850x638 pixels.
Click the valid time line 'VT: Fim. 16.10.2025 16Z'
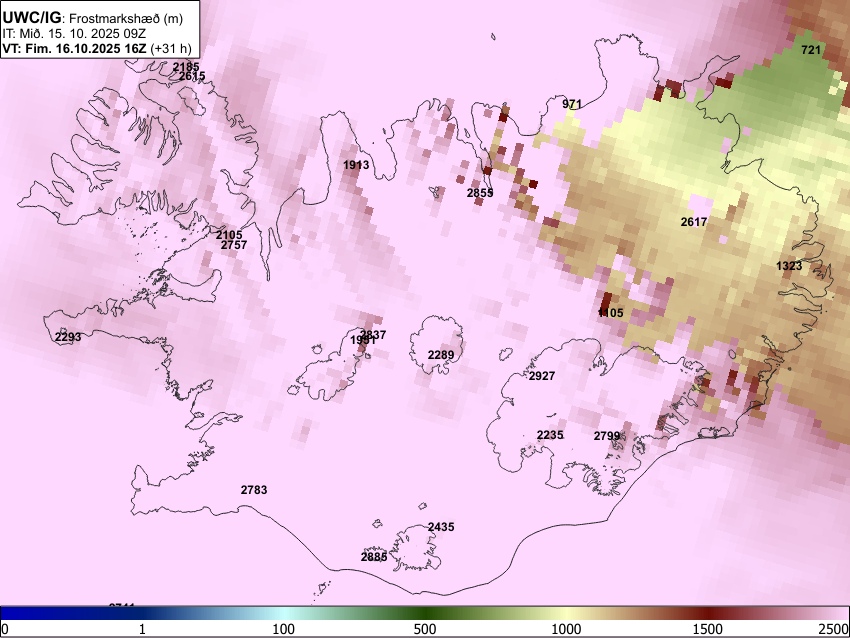75,48
